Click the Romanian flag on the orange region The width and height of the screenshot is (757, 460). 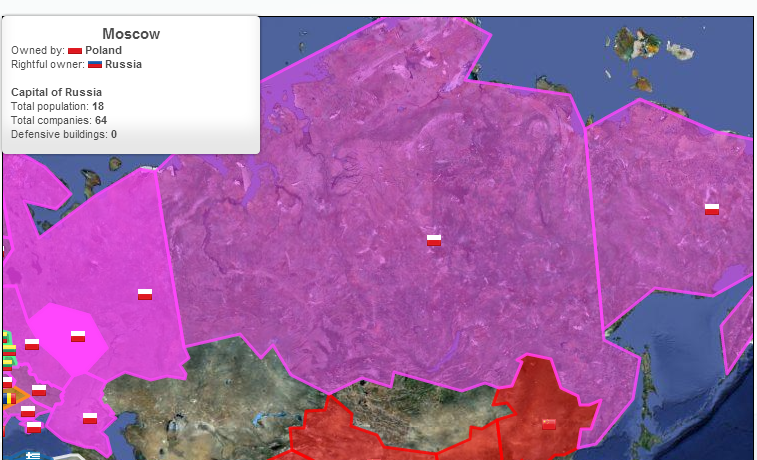pyautogui.click(x=9, y=399)
